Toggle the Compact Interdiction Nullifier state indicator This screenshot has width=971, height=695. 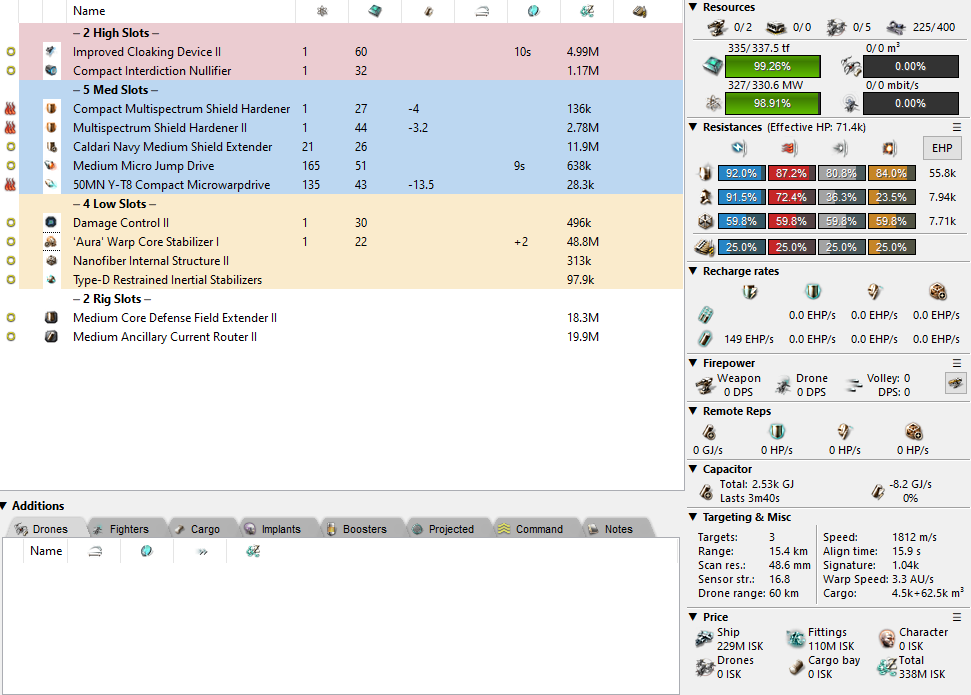(x=10, y=71)
